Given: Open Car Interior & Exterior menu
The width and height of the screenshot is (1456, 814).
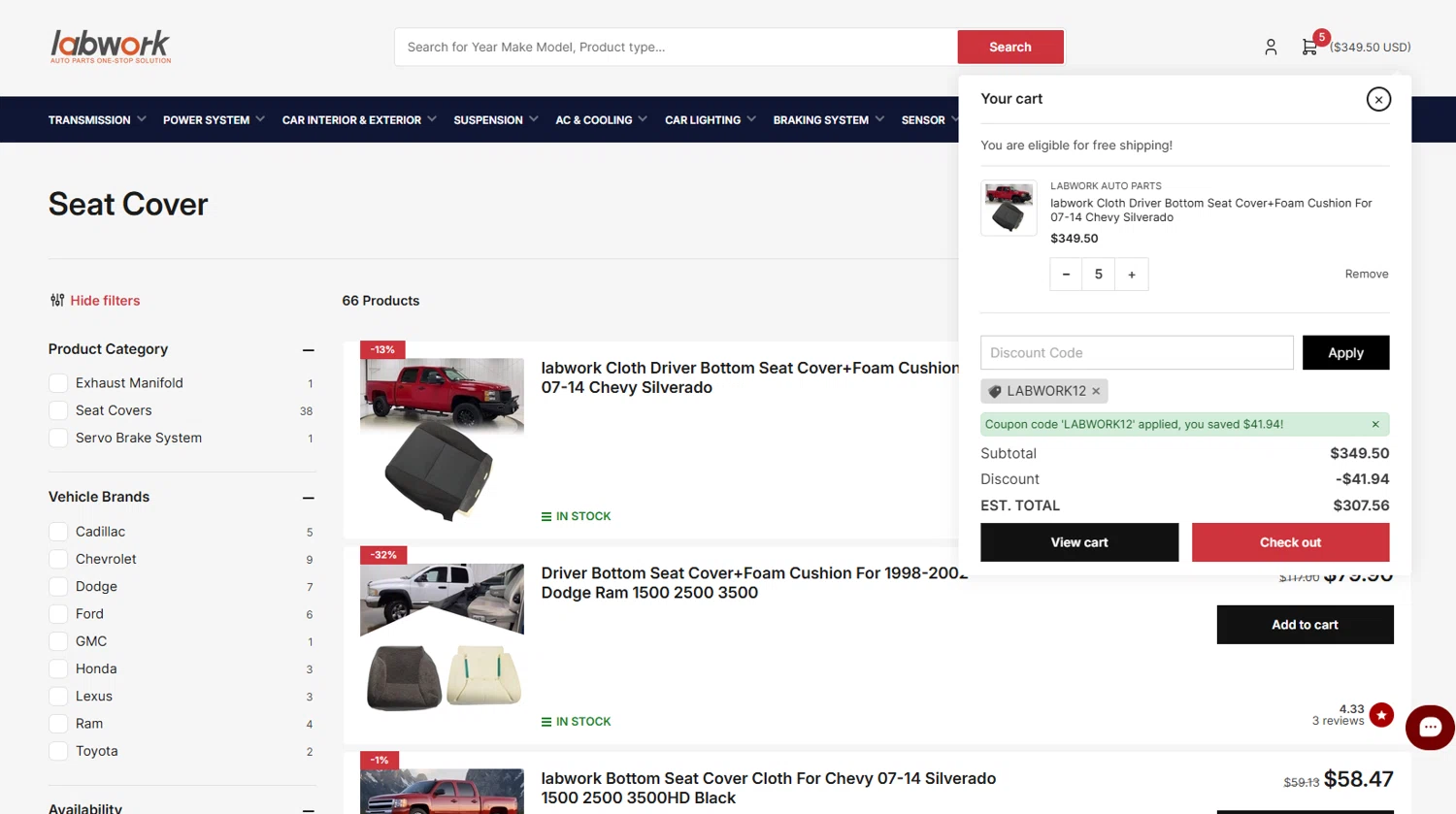Looking at the screenshot, I should coord(359,120).
